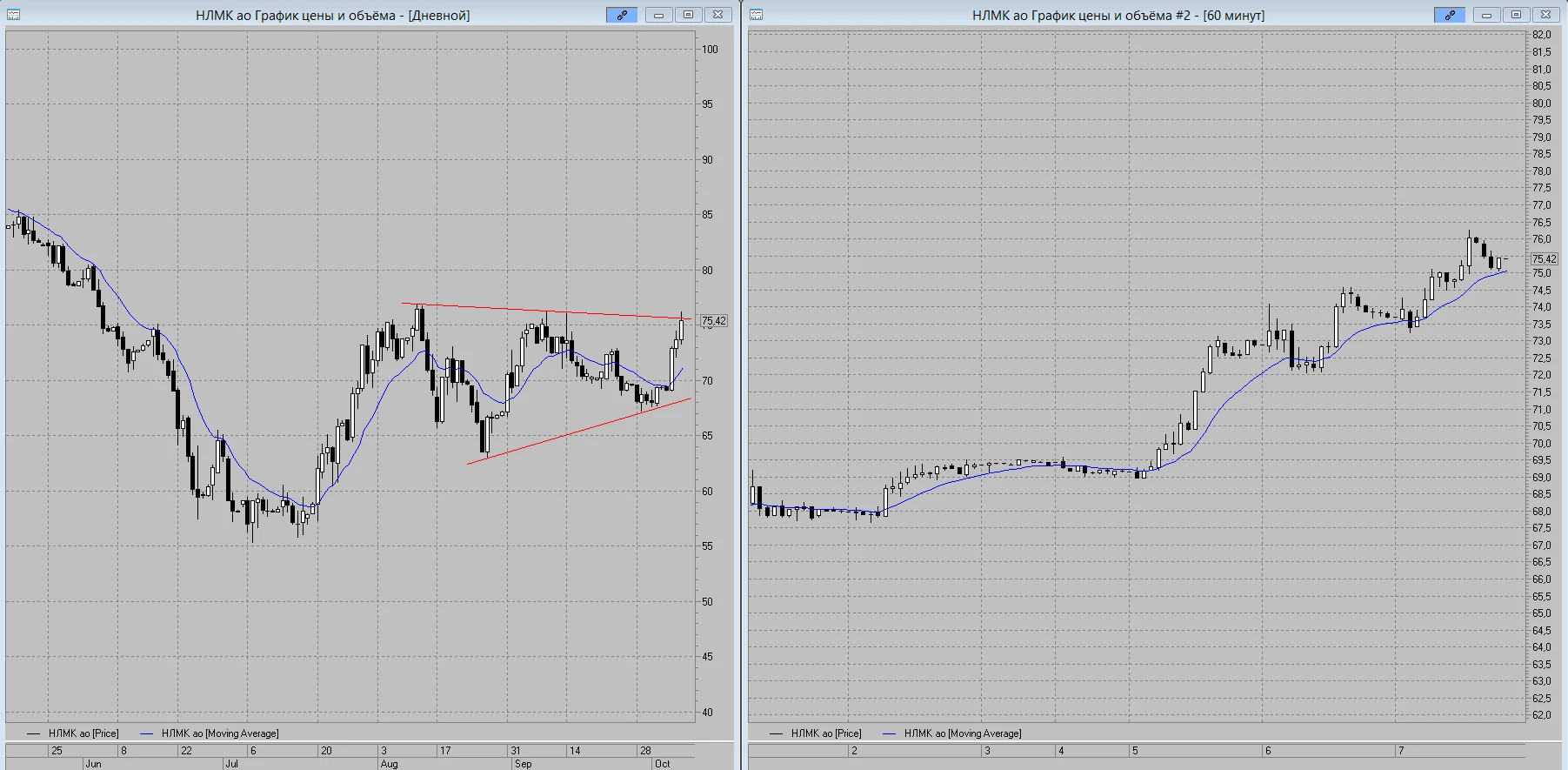The height and width of the screenshot is (770, 1568).
Task: Minimize the 60 минут chart window
Action: coord(1487,15)
